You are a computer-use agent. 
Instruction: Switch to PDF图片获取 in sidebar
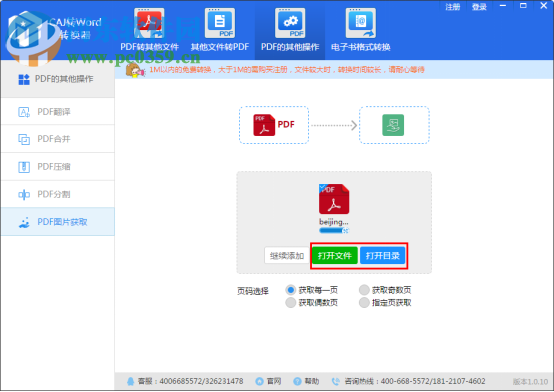click(58, 222)
